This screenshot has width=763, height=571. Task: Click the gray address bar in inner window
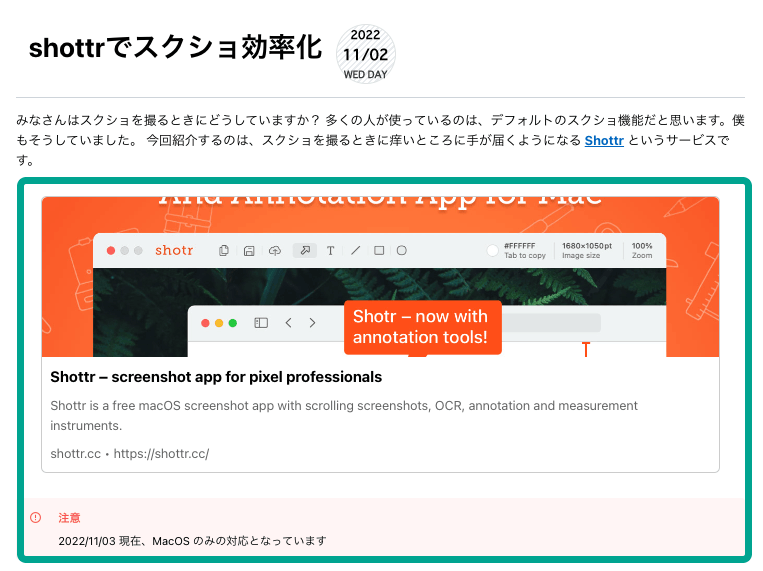(x=551, y=323)
